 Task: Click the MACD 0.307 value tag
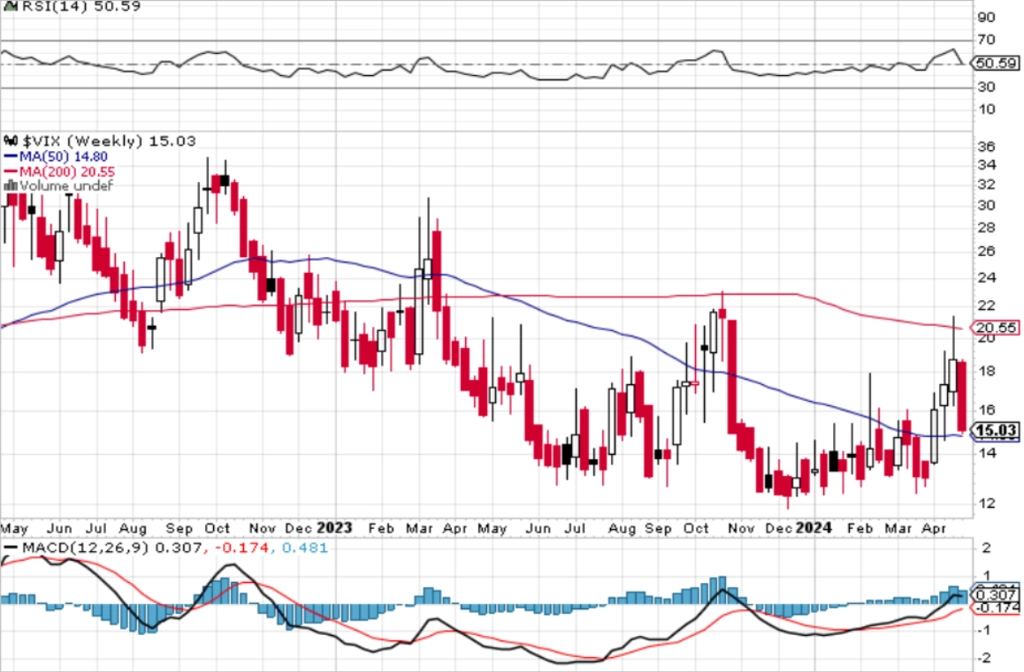tap(995, 595)
